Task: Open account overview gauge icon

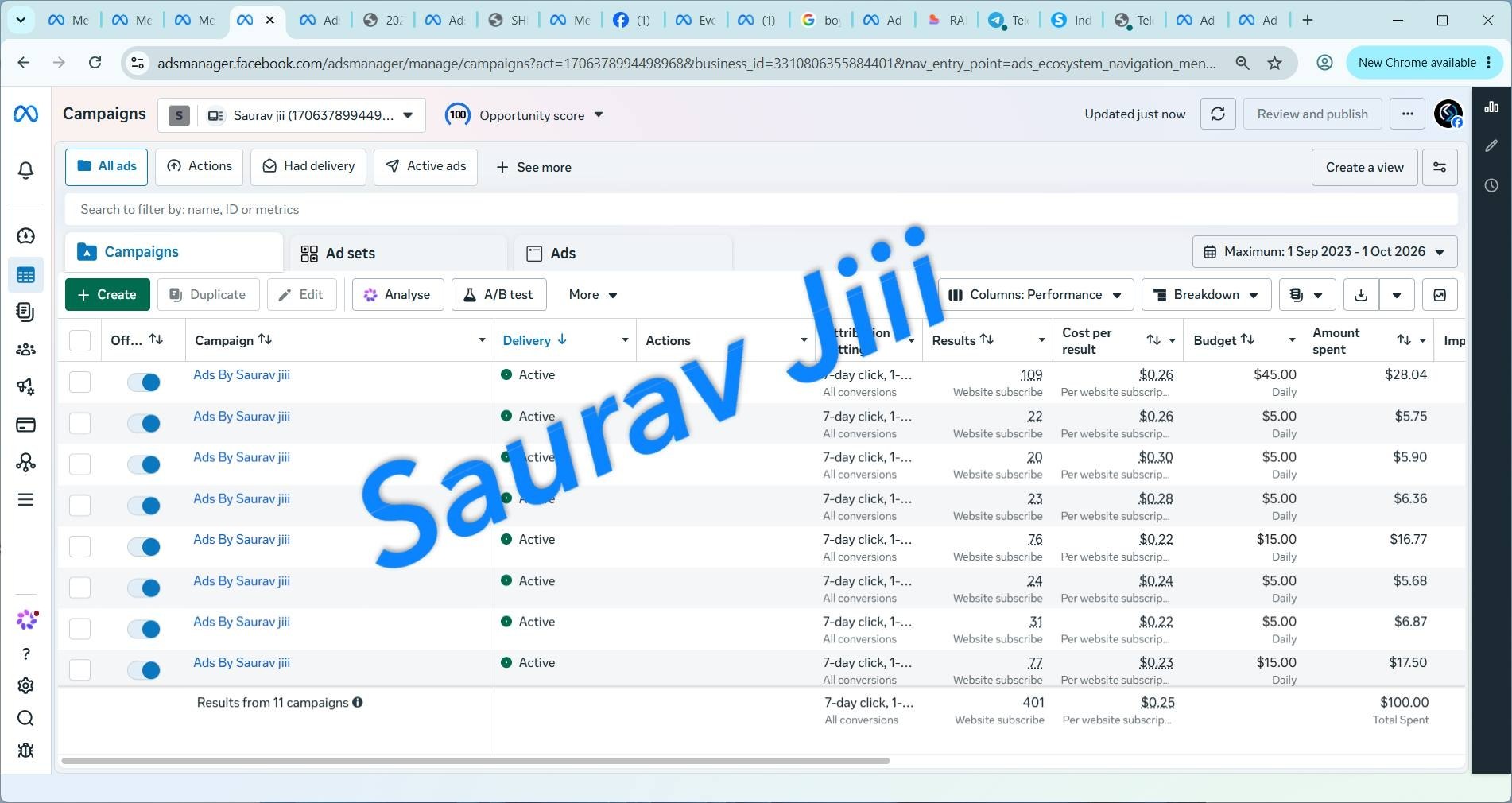Action: point(25,235)
